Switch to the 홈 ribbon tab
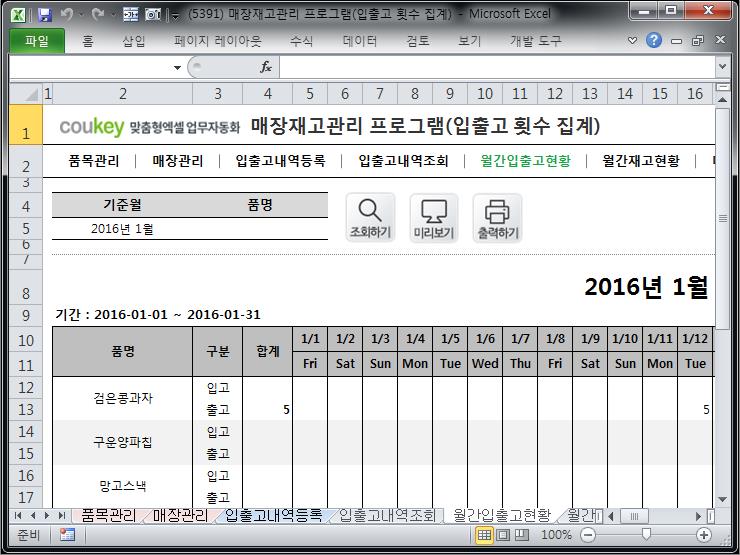Viewport: 740px width, 555px height. [x=88, y=41]
